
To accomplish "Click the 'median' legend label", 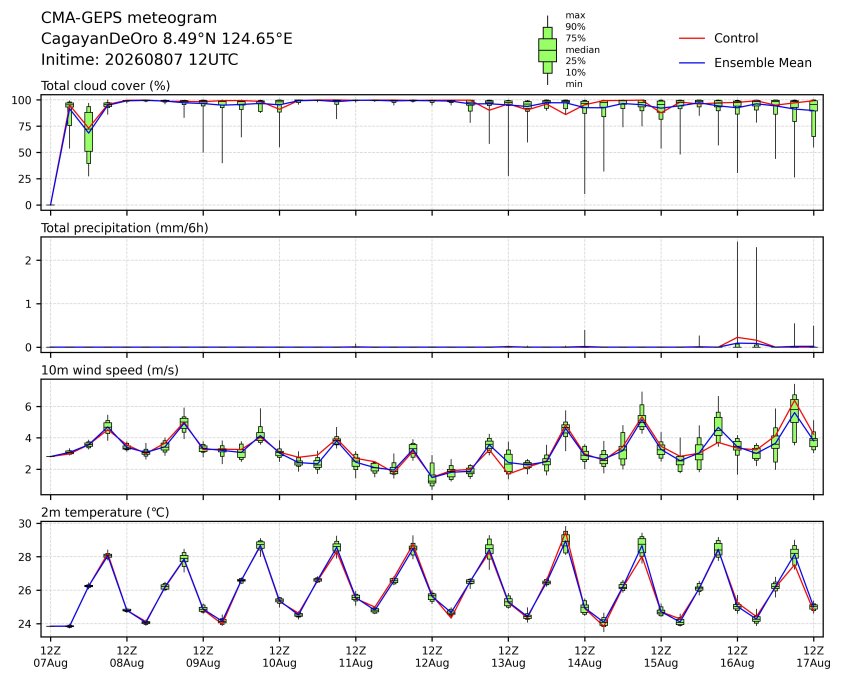I will (582, 49).
